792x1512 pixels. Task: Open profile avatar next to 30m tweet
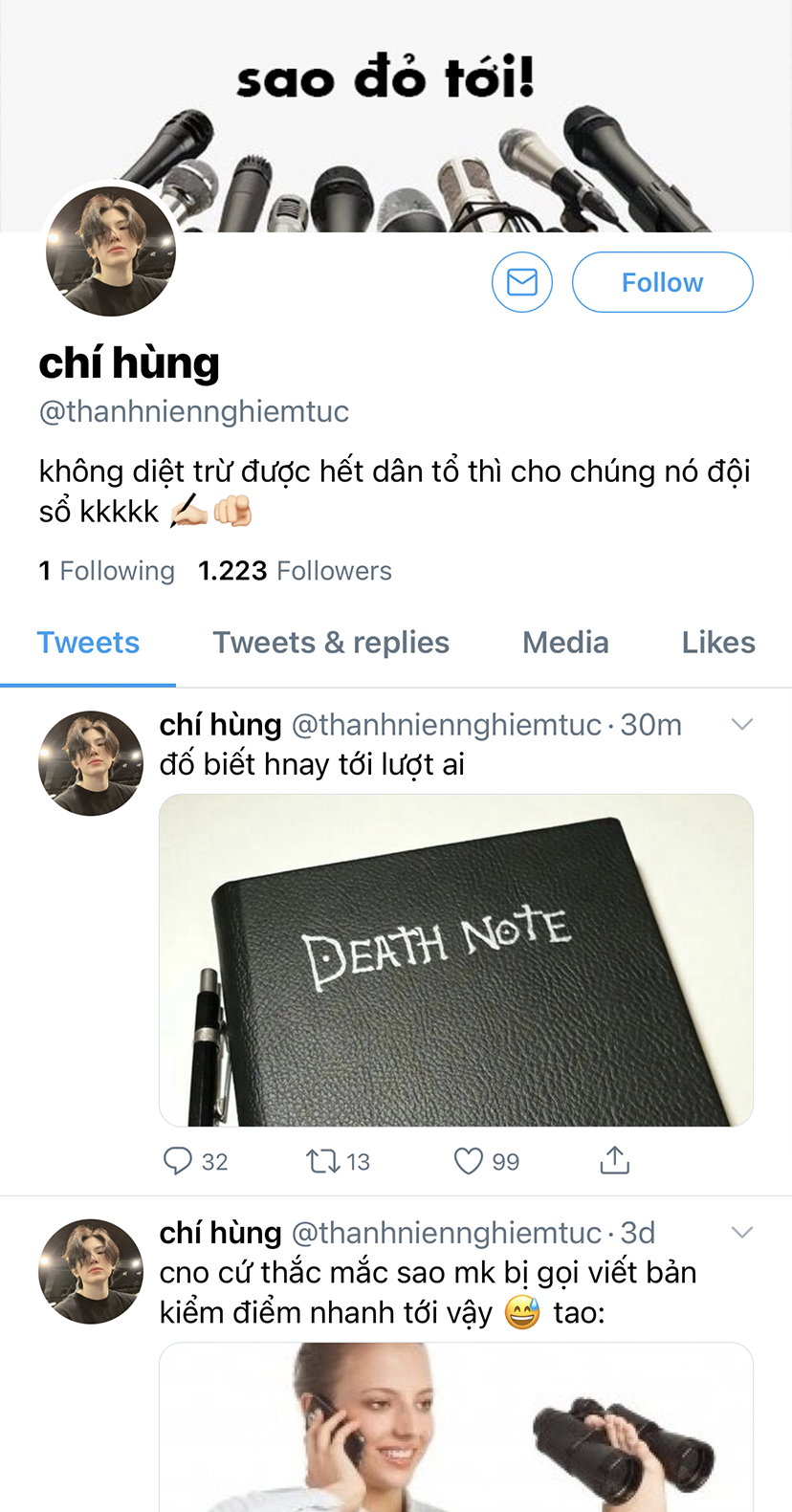tap(91, 763)
